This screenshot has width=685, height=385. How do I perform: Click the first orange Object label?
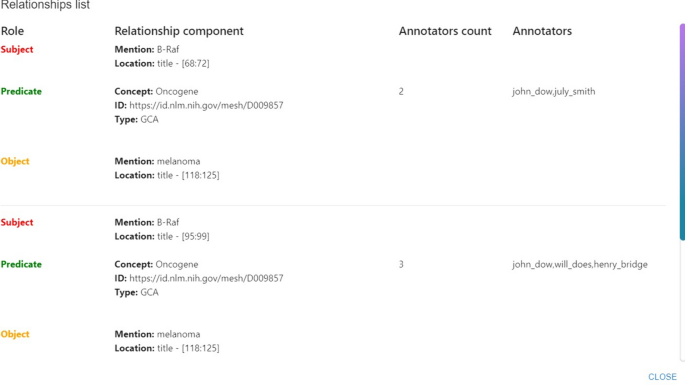15,161
